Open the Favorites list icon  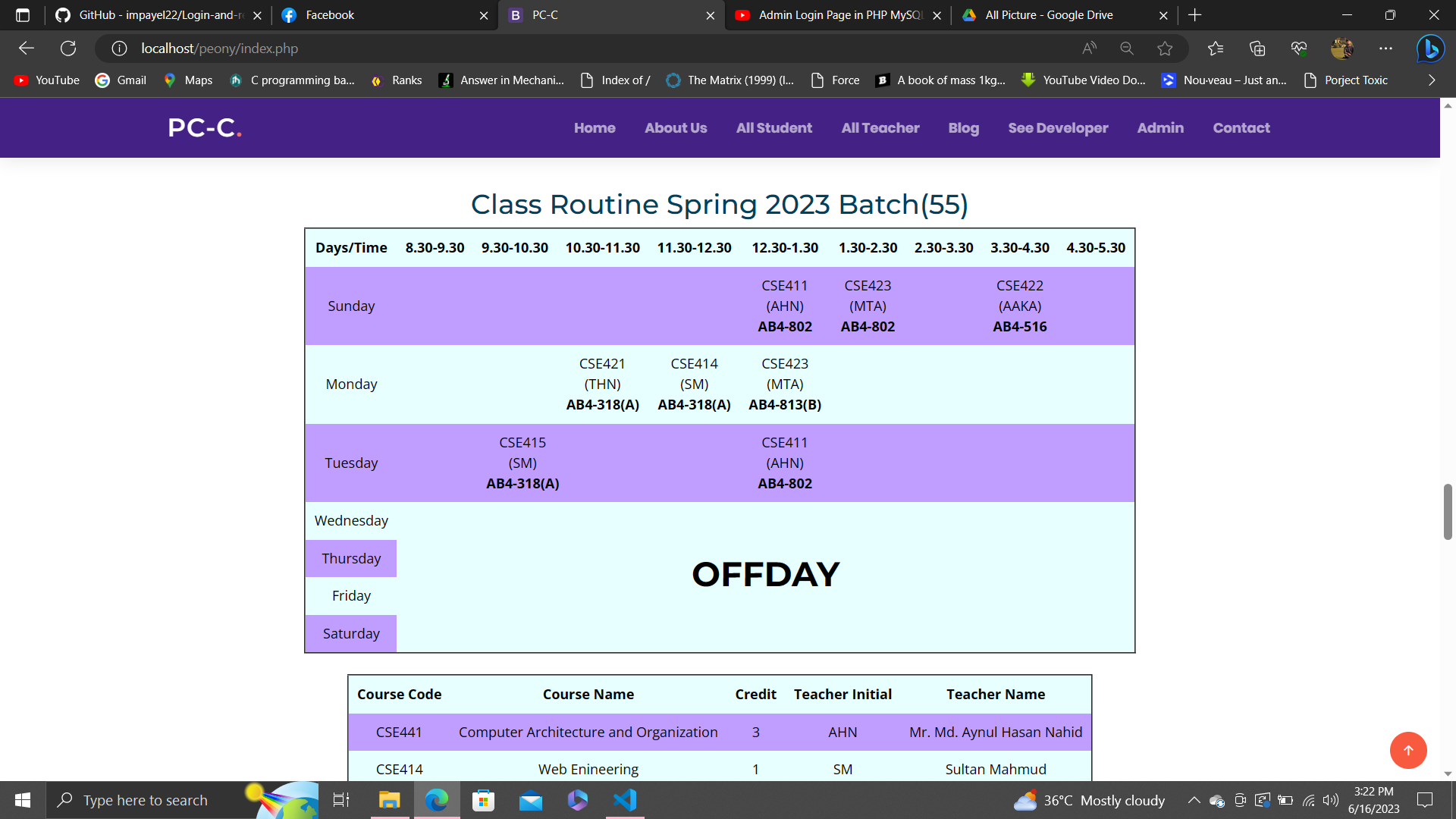[x=1216, y=48]
